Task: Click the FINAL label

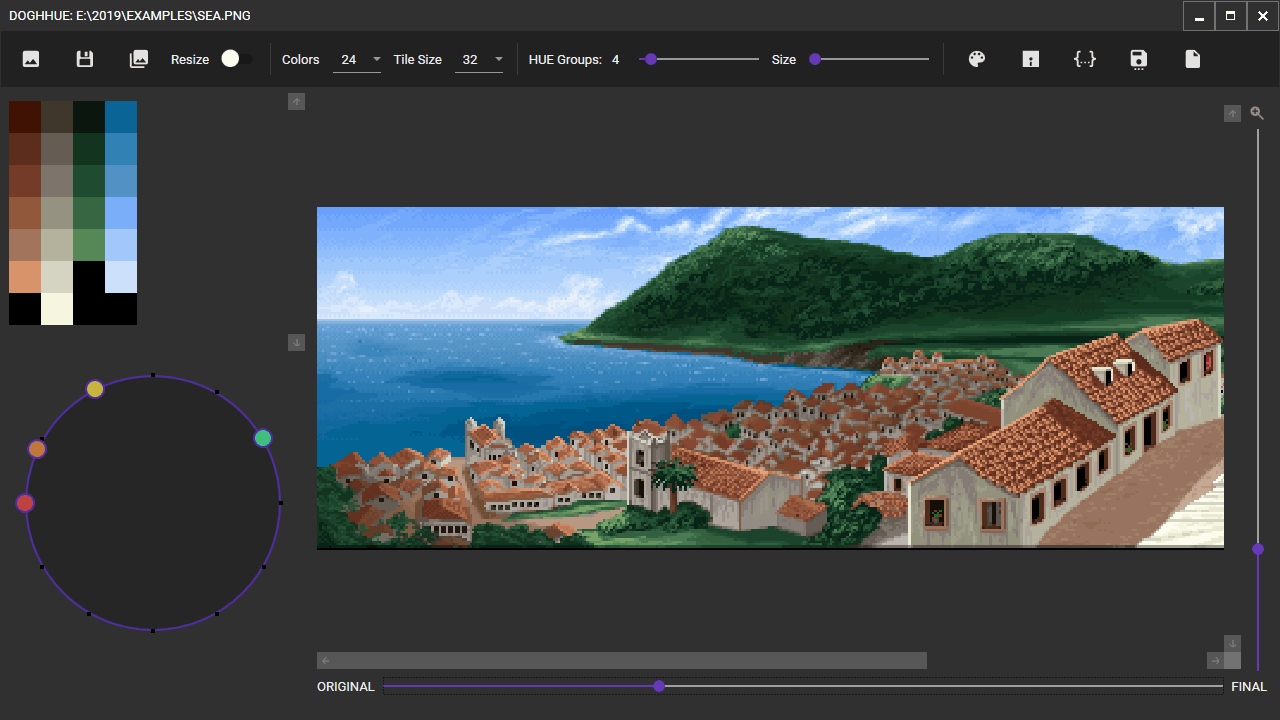Action: 1249,687
